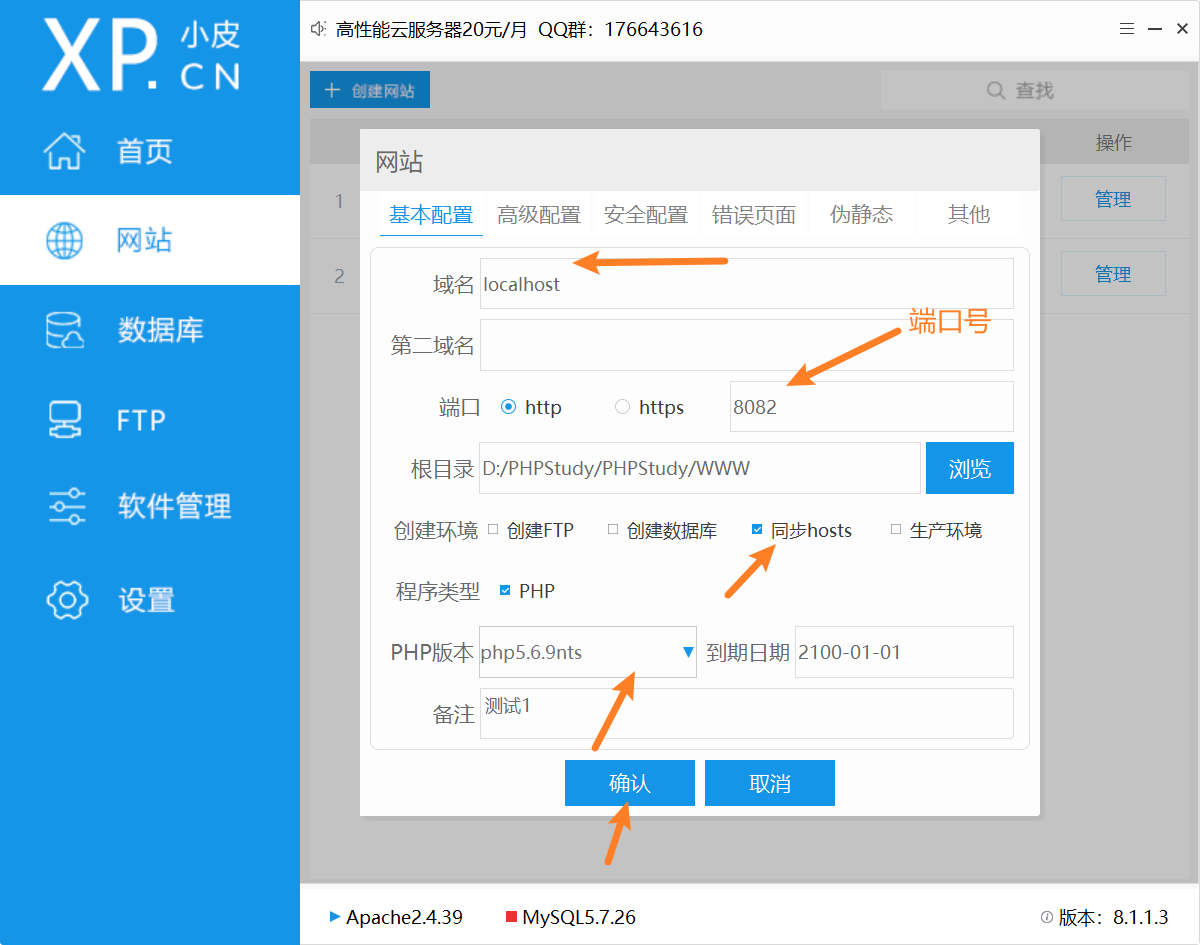
Task: Click the 取消 button
Action: click(x=770, y=783)
